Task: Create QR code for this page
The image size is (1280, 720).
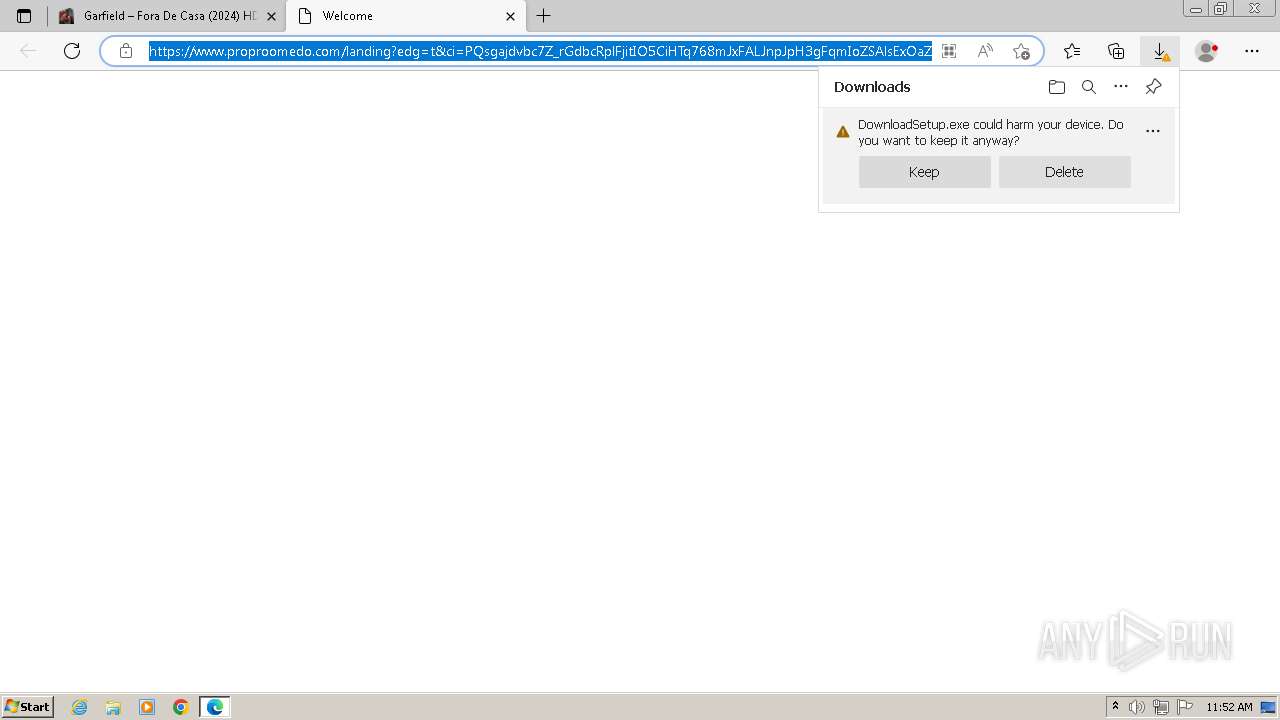Action: [949, 51]
